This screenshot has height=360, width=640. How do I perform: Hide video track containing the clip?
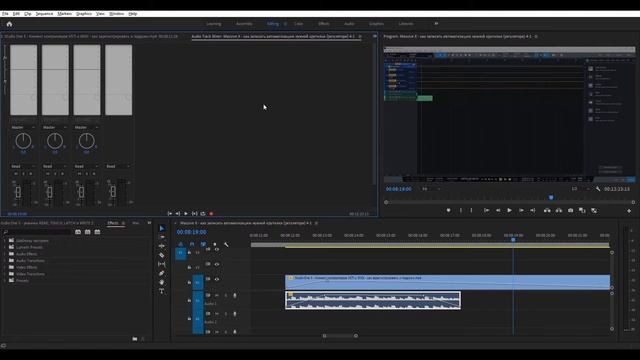click(x=217, y=280)
